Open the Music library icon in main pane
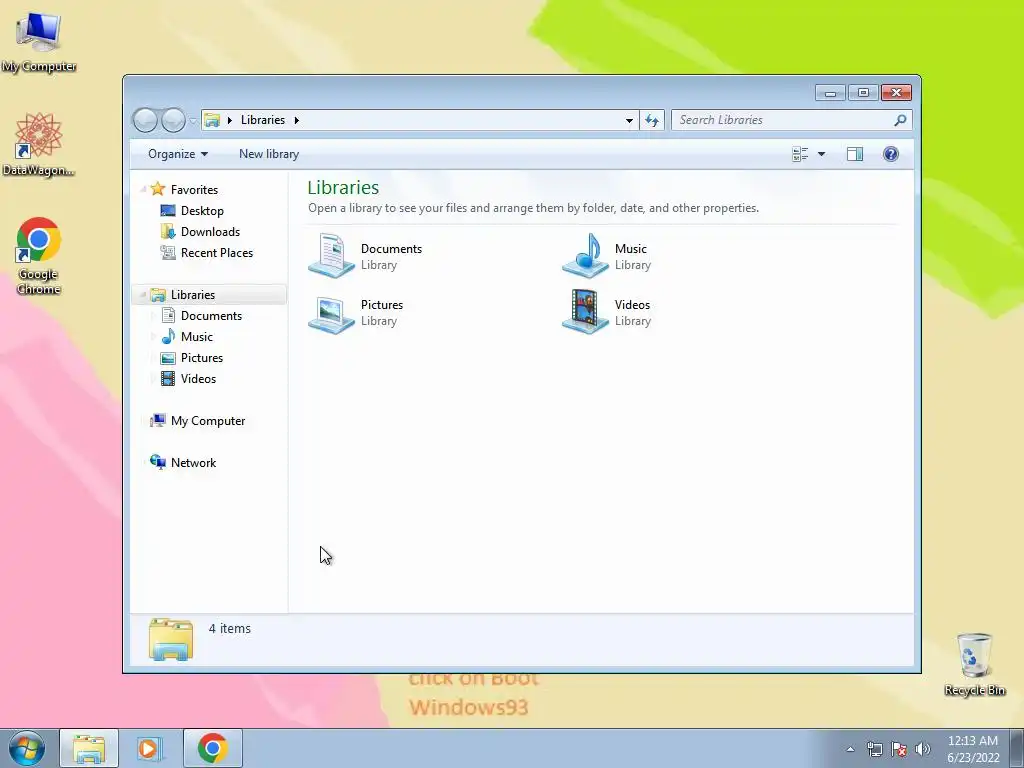 click(x=585, y=256)
